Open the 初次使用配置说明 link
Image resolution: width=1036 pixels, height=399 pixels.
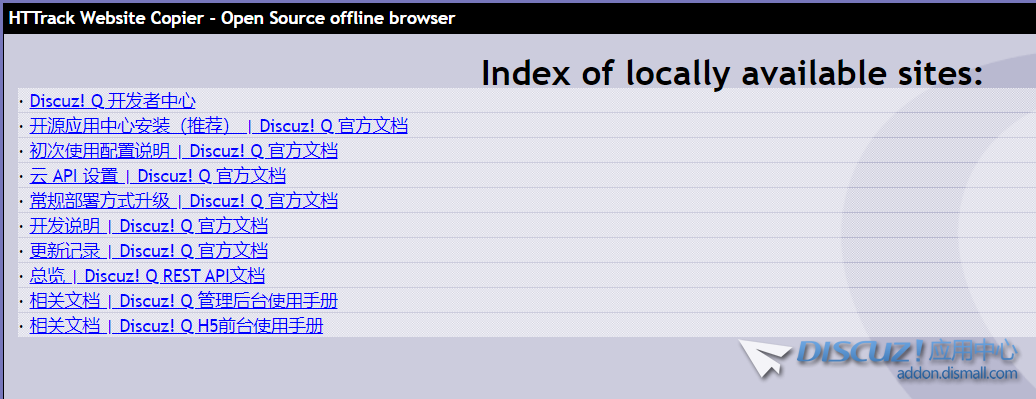click(x=184, y=151)
